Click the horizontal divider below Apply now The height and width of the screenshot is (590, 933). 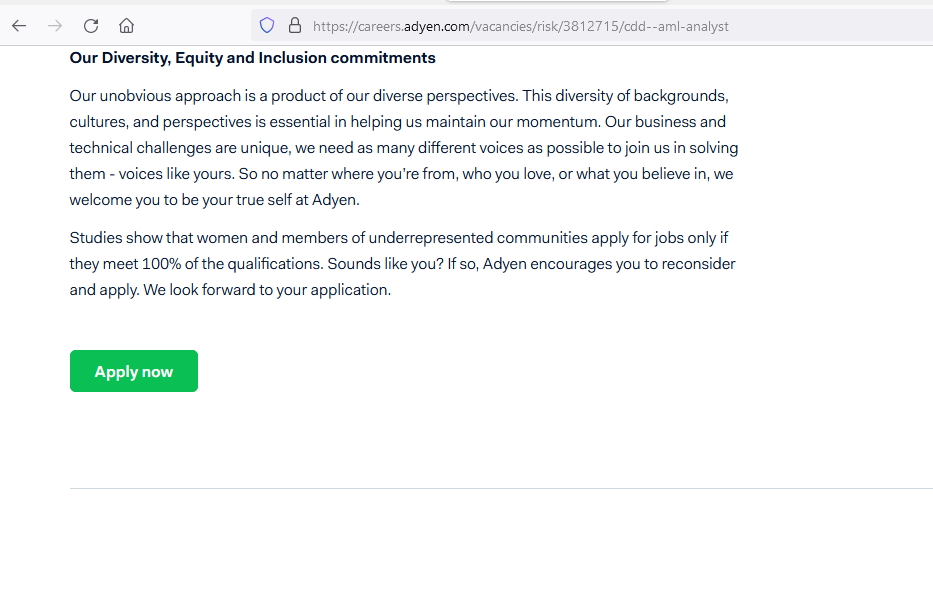click(x=501, y=488)
